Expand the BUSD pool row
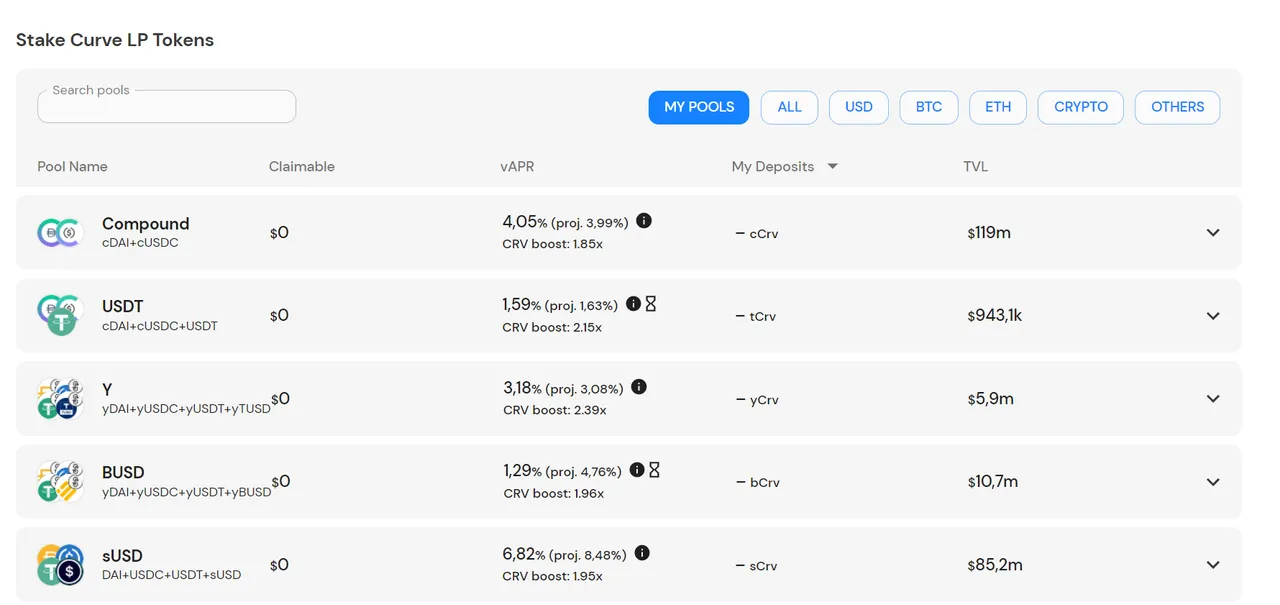The width and height of the screenshot is (1280, 605). pos(1213,482)
